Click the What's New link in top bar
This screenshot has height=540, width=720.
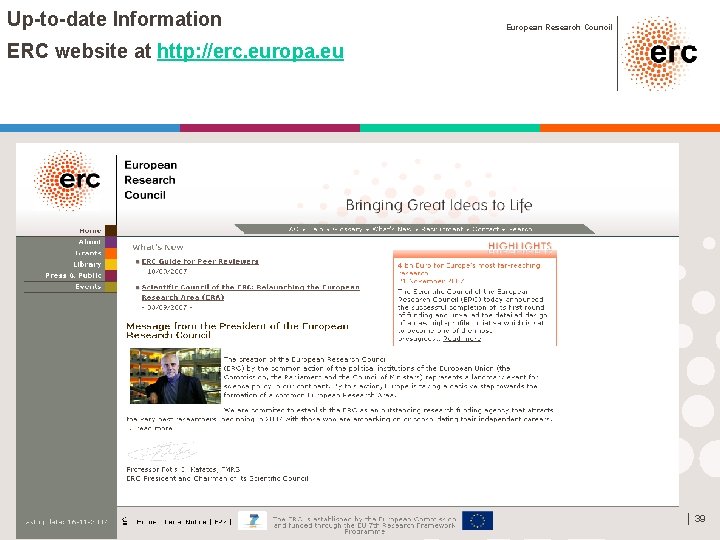click(x=392, y=229)
